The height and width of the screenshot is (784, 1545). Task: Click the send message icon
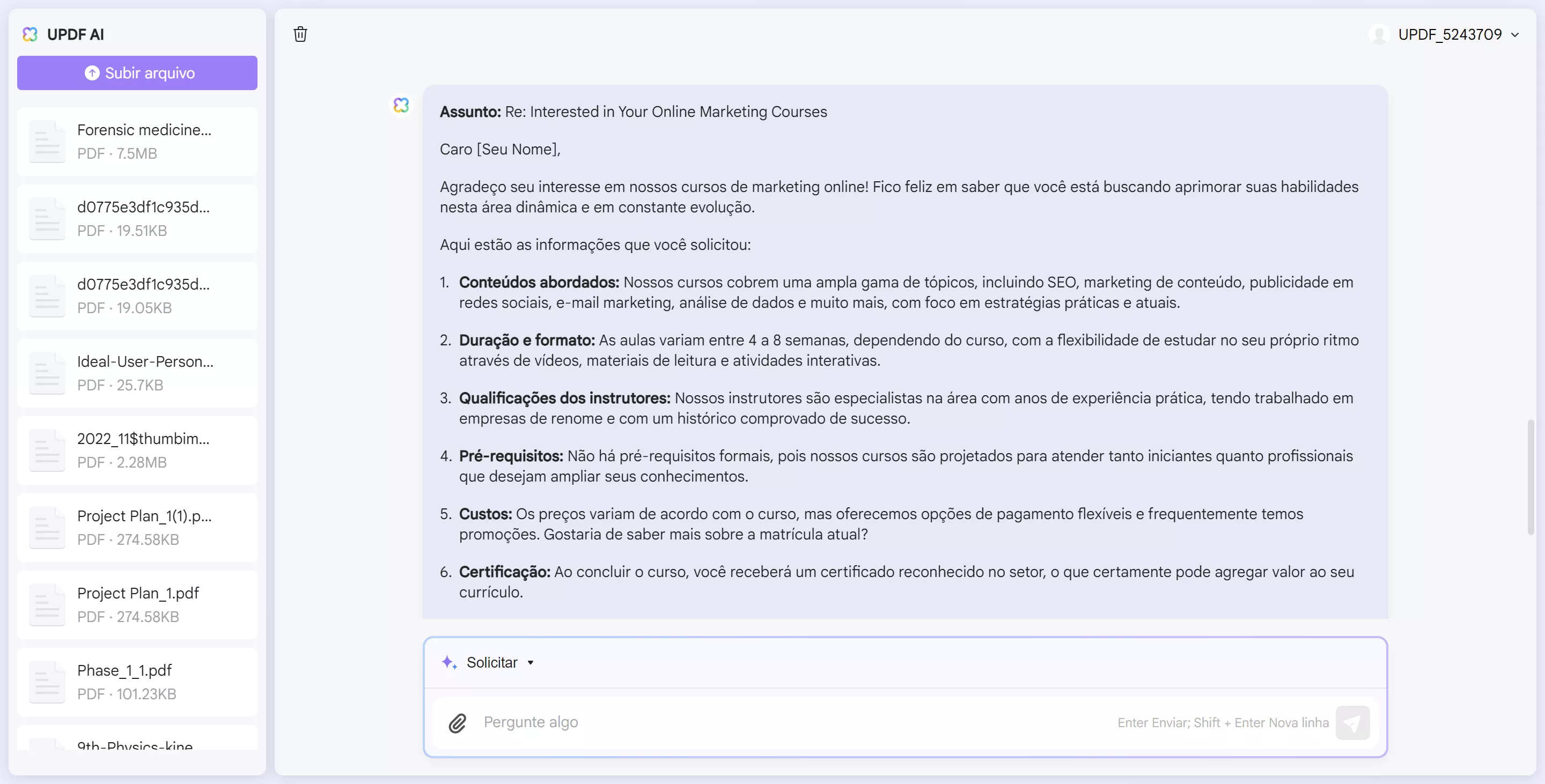(x=1353, y=723)
